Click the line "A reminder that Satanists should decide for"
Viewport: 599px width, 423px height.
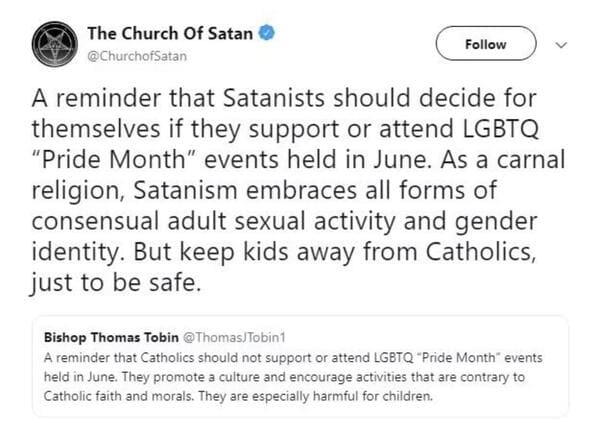[284, 98]
